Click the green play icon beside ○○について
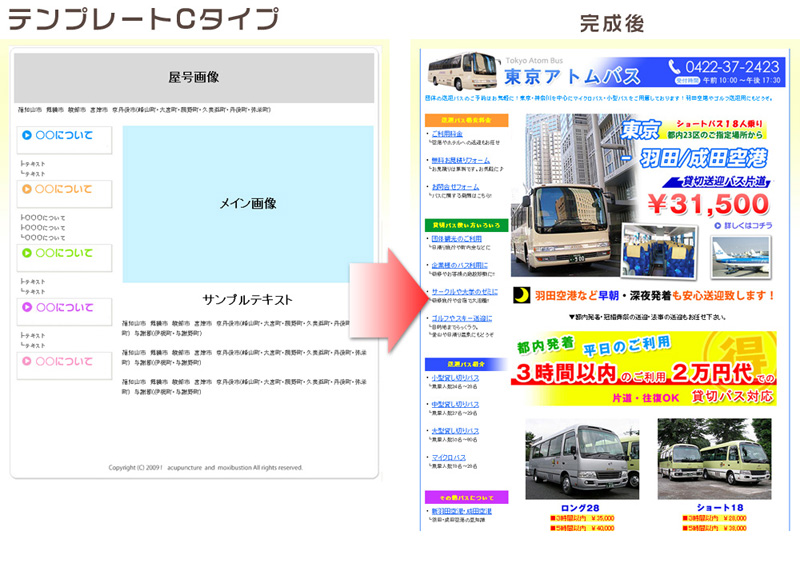Viewport: 800px width, 583px height. click(27, 253)
